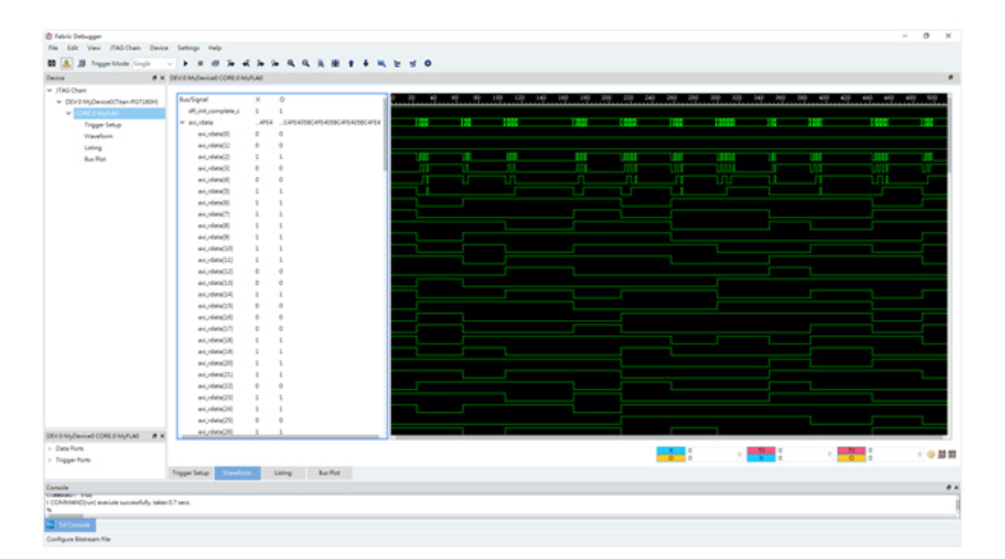Switch to the Trigger Setup bottom tab

pyautogui.click(x=190, y=473)
